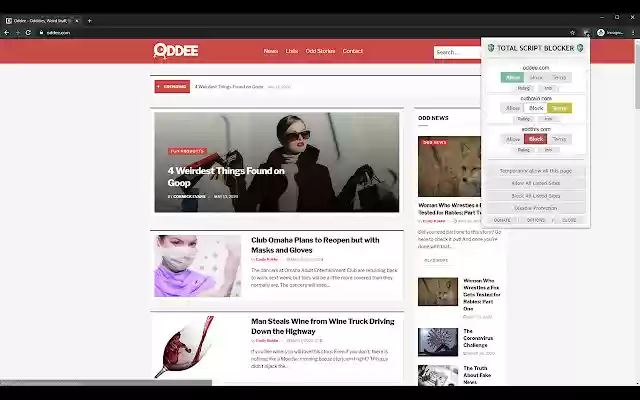640x400 pixels.
Task: Open the Options button in popup footer
Action: (535, 219)
